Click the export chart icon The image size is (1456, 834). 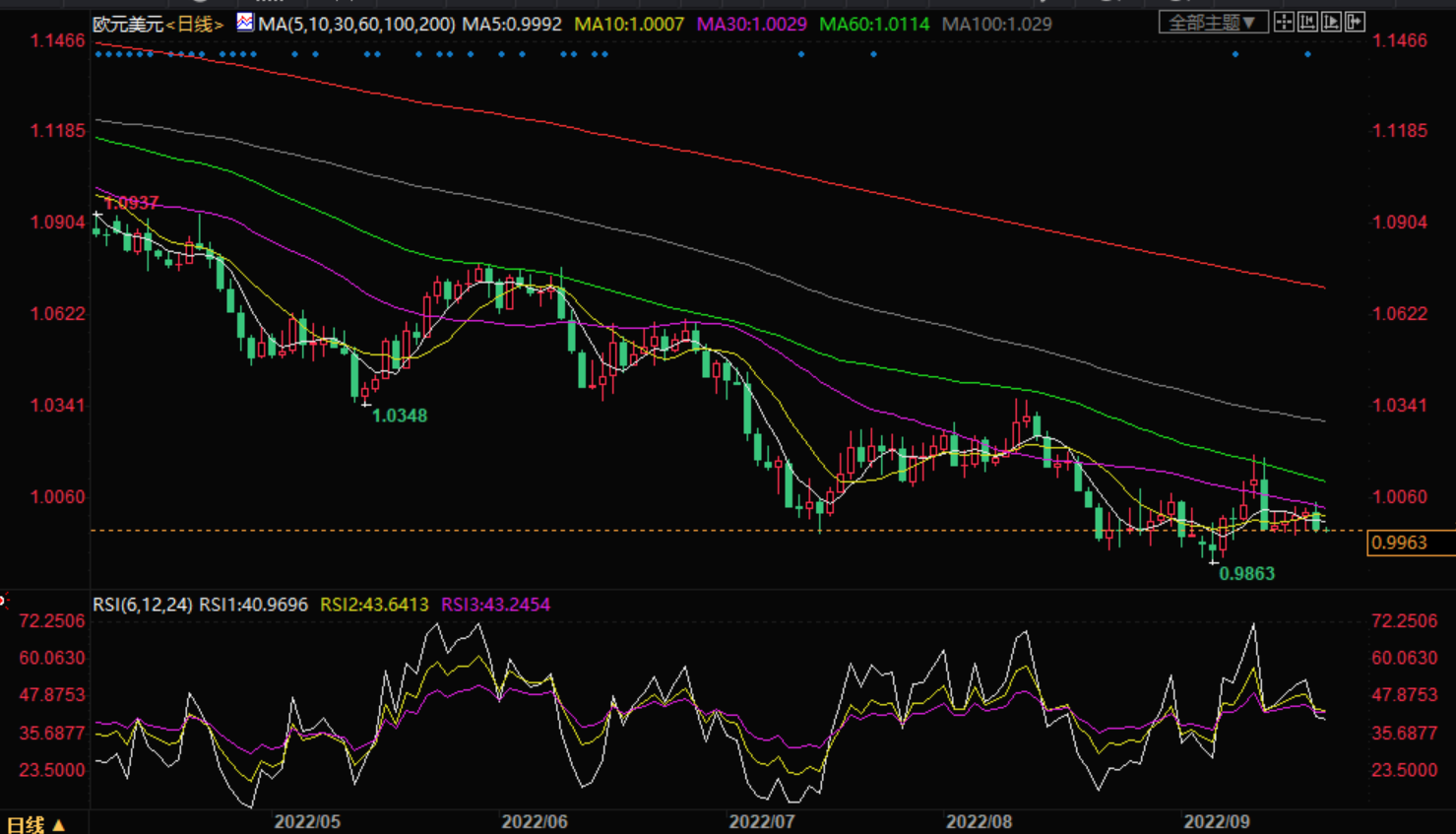pyautogui.click(x=1355, y=22)
